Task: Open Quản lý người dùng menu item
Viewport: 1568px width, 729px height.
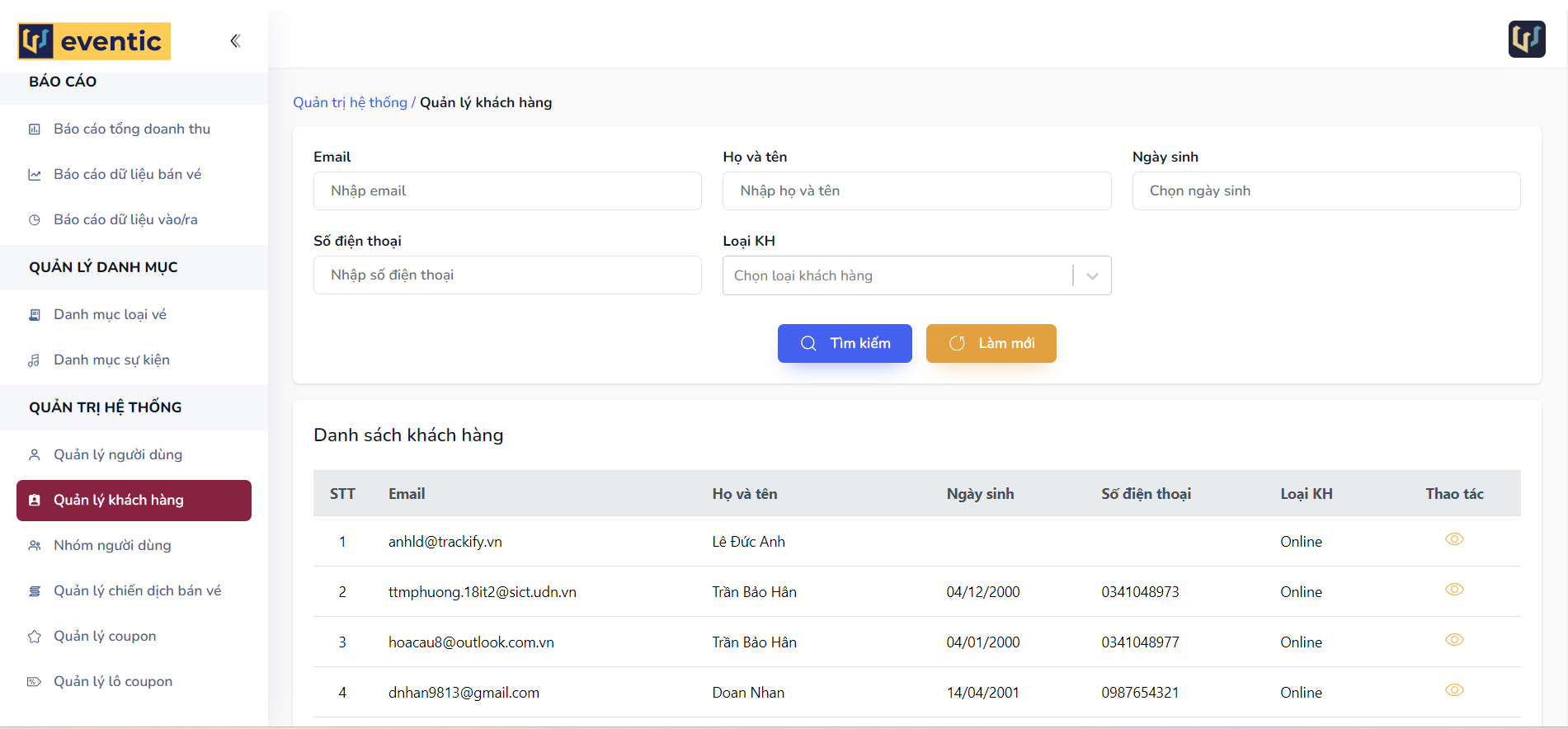Action: click(118, 455)
